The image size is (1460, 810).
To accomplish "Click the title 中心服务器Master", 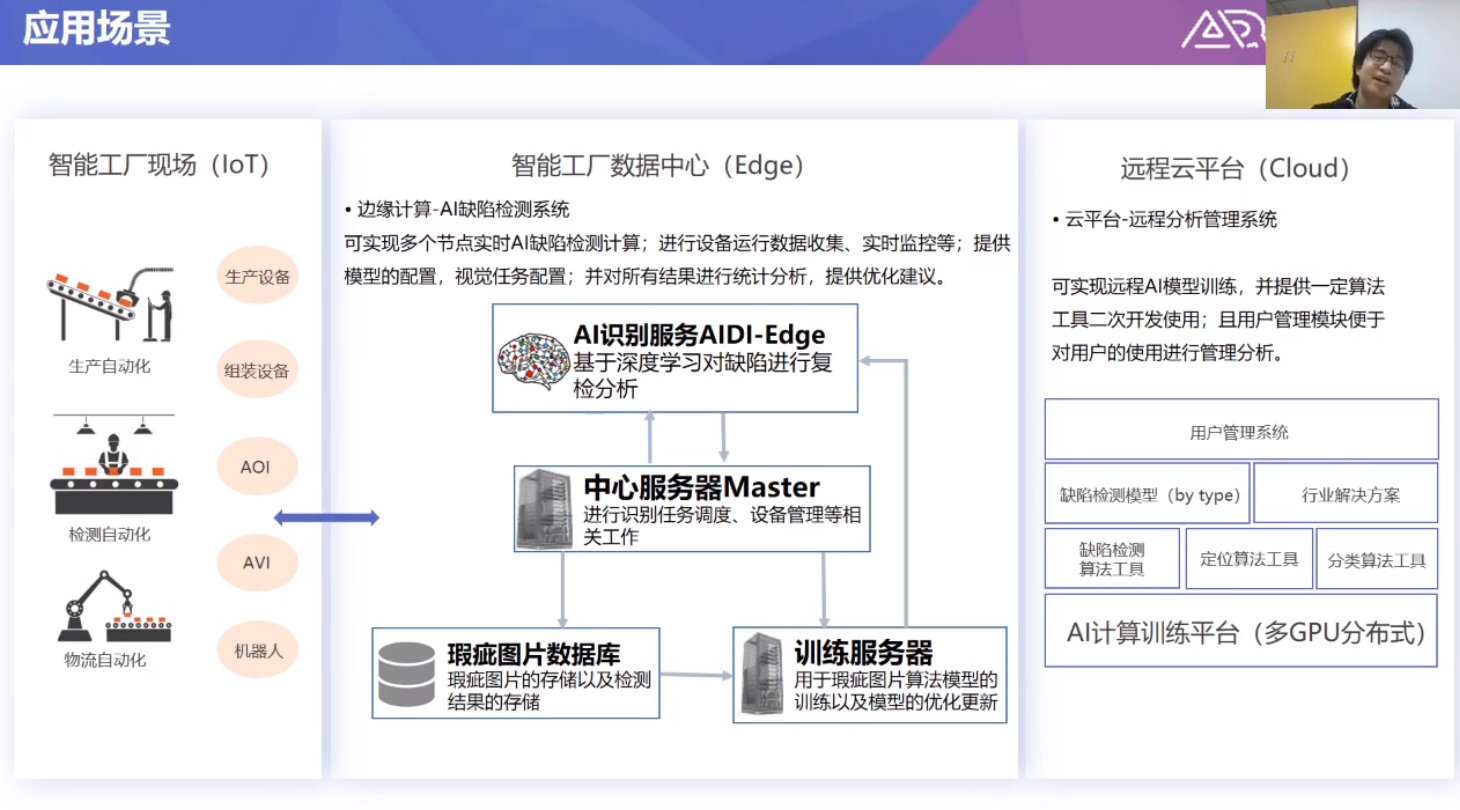I will (x=702, y=487).
